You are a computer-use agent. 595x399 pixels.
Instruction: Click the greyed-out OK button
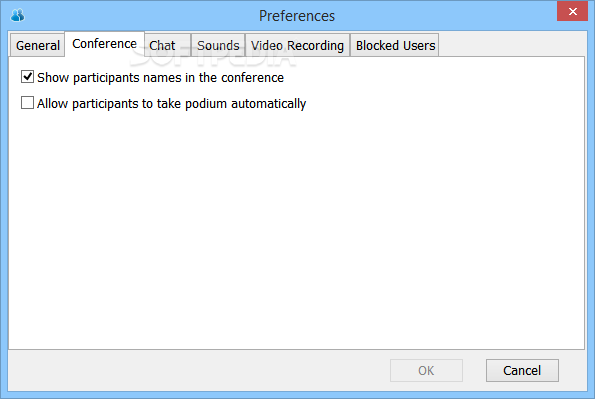click(x=426, y=371)
